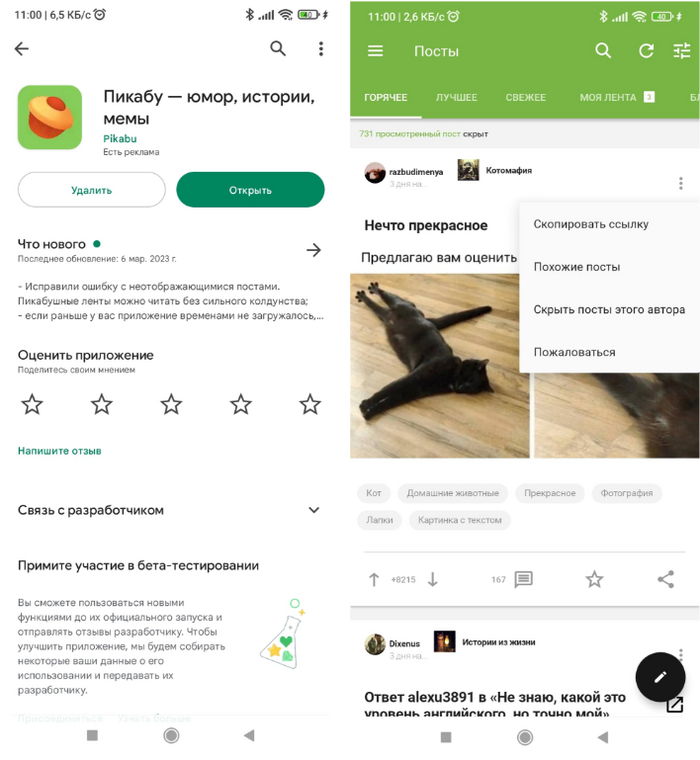Image resolution: width=700 pixels, height=760 pixels.
Task: Tap the share icon under cat post
Action: click(x=666, y=579)
